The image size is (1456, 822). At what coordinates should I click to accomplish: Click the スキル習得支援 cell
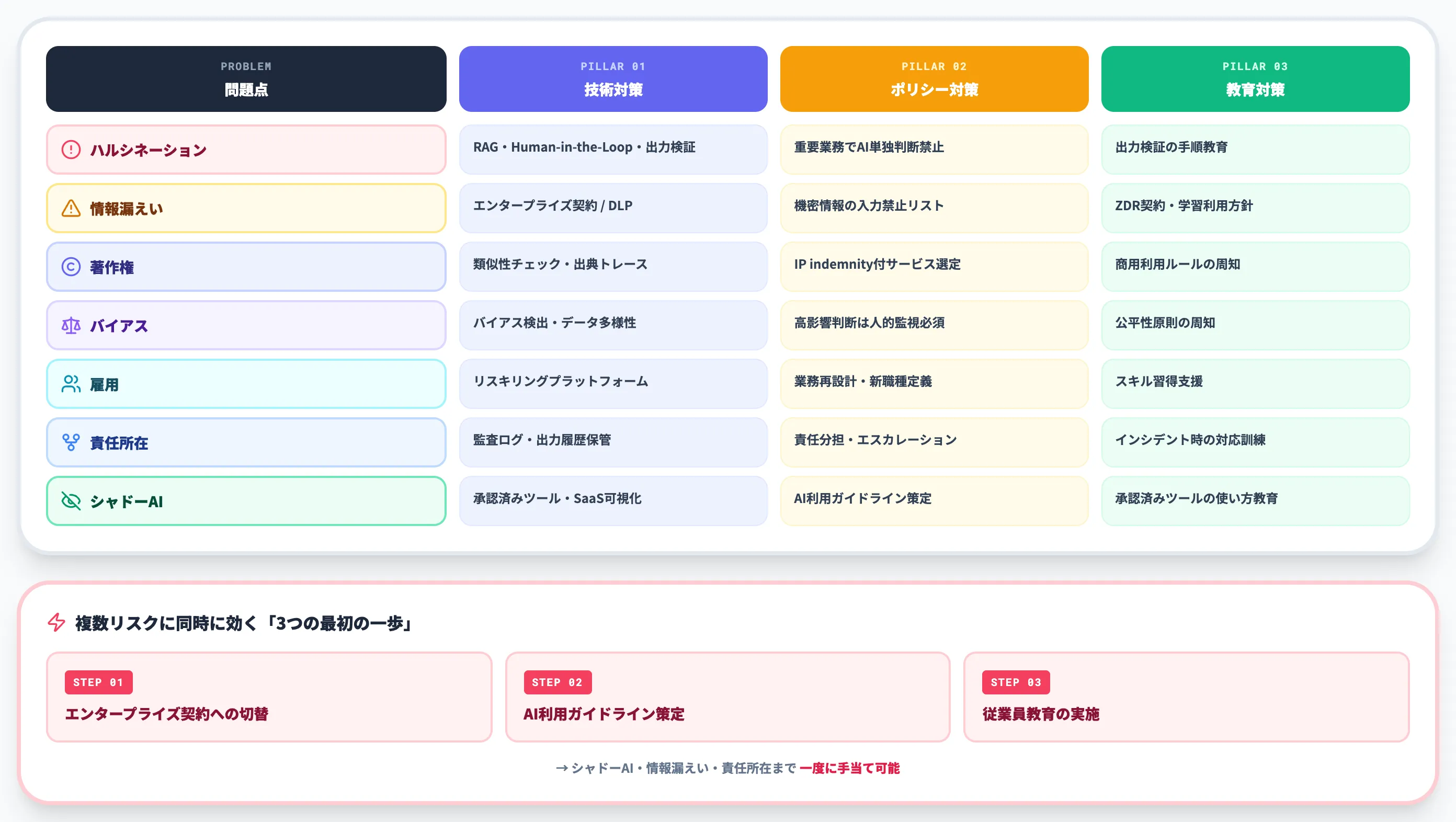[1255, 384]
